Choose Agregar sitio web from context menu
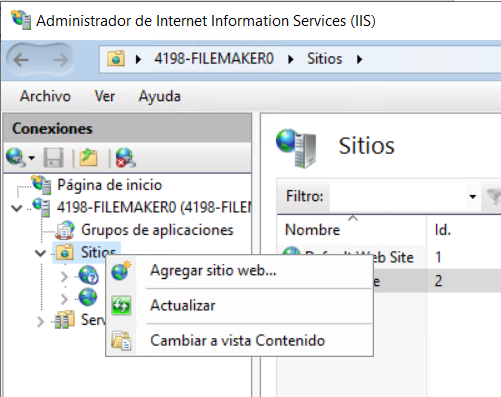Screen dimensions: 501x397 (239, 270)
